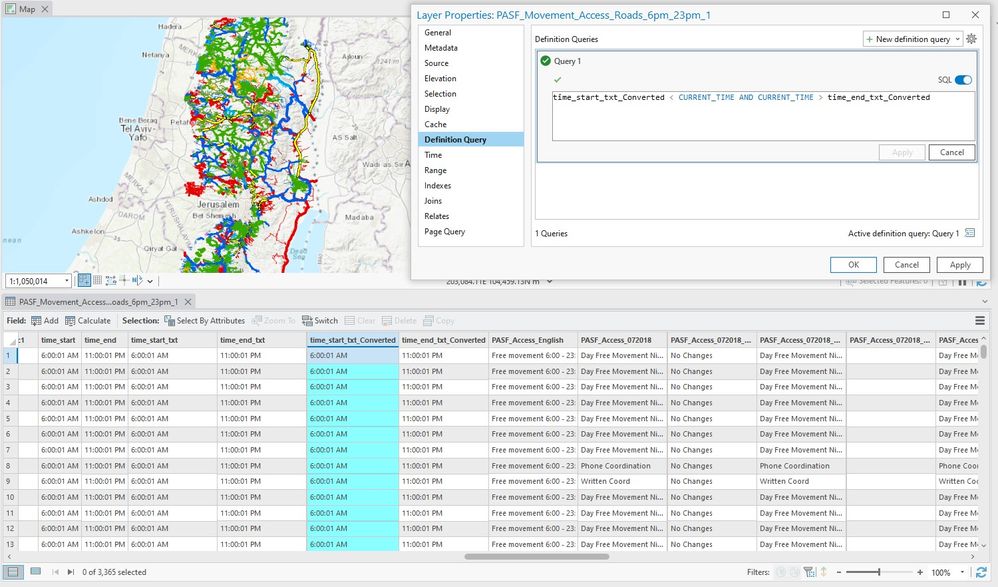998x587 pixels.
Task: Open the map scale dropdown
Action: 67,281
